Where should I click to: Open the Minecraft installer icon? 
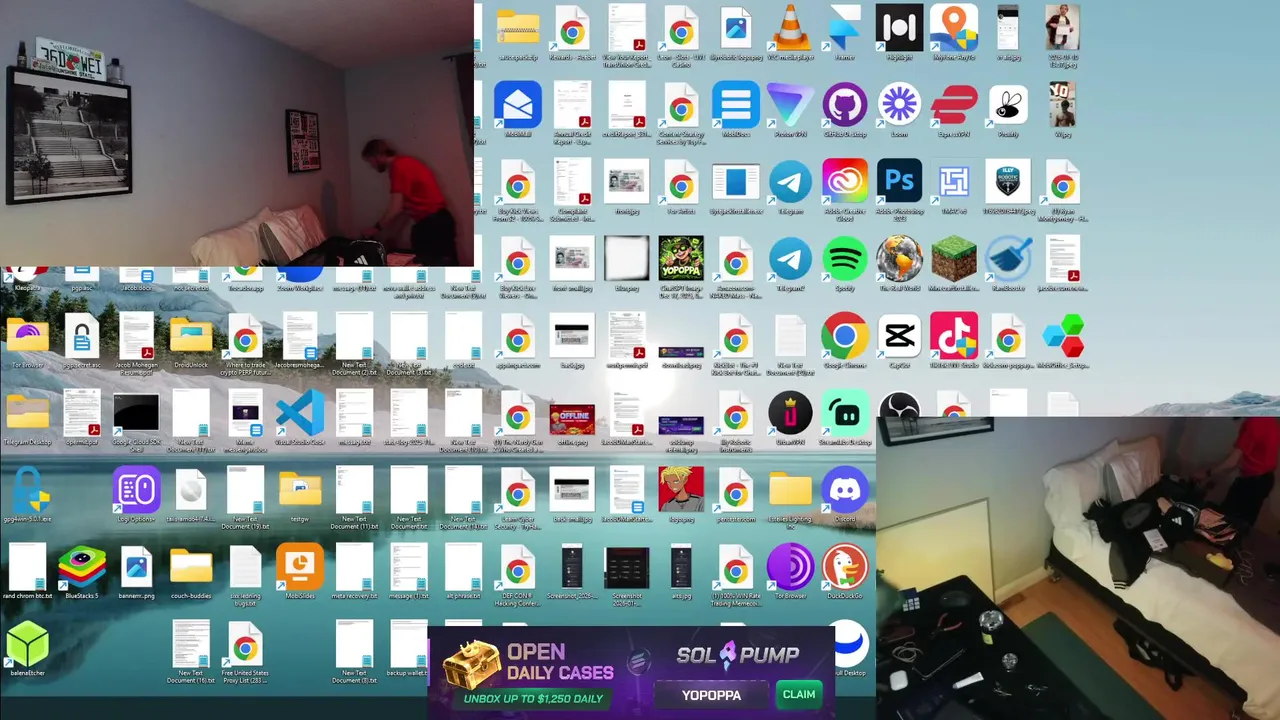(x=953, y=259)
